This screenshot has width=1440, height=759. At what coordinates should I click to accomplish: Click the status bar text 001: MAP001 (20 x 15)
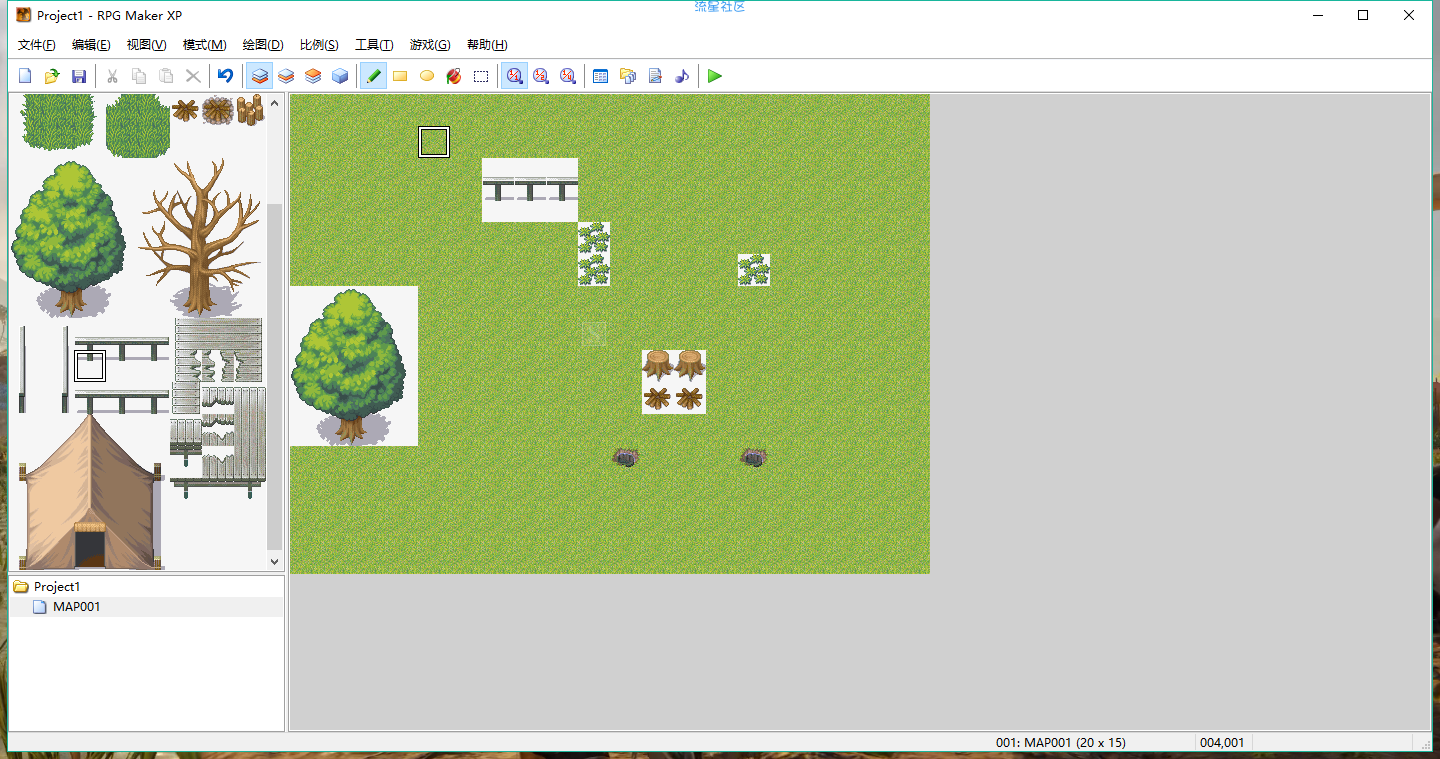[1061, 743]
